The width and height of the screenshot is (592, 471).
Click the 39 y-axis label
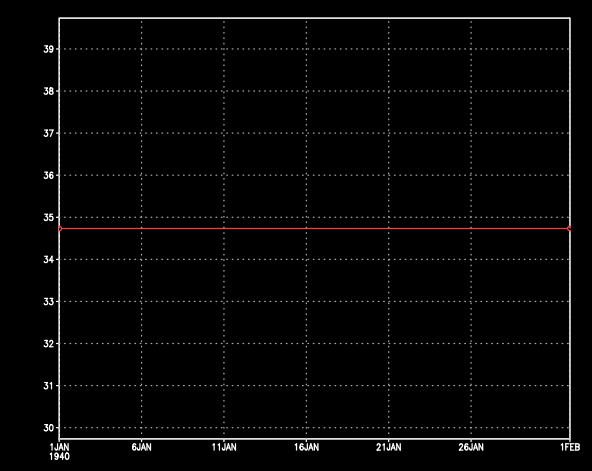pos(48,49)
